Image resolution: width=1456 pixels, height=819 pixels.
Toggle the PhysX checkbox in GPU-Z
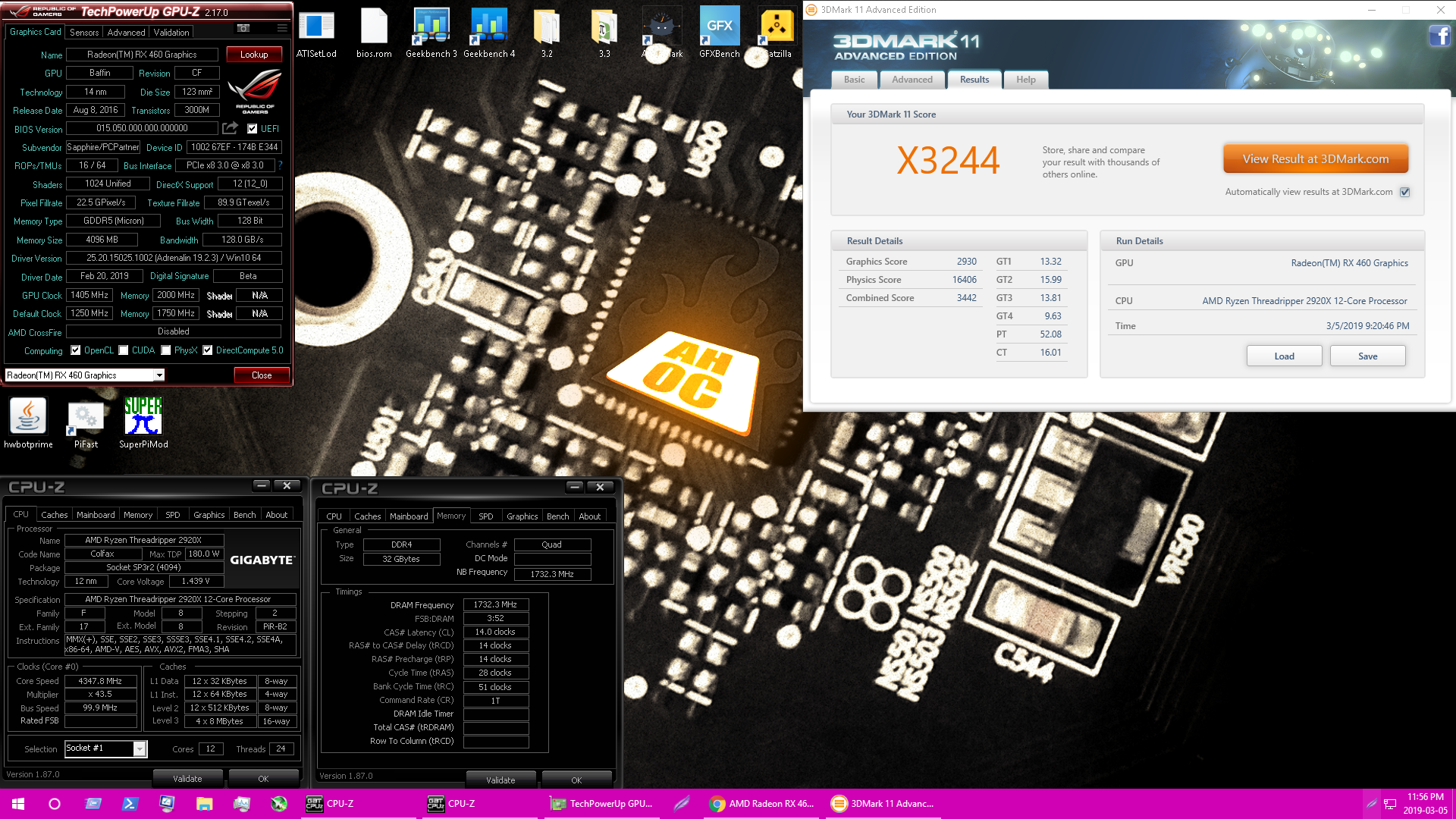click(165, 350)
